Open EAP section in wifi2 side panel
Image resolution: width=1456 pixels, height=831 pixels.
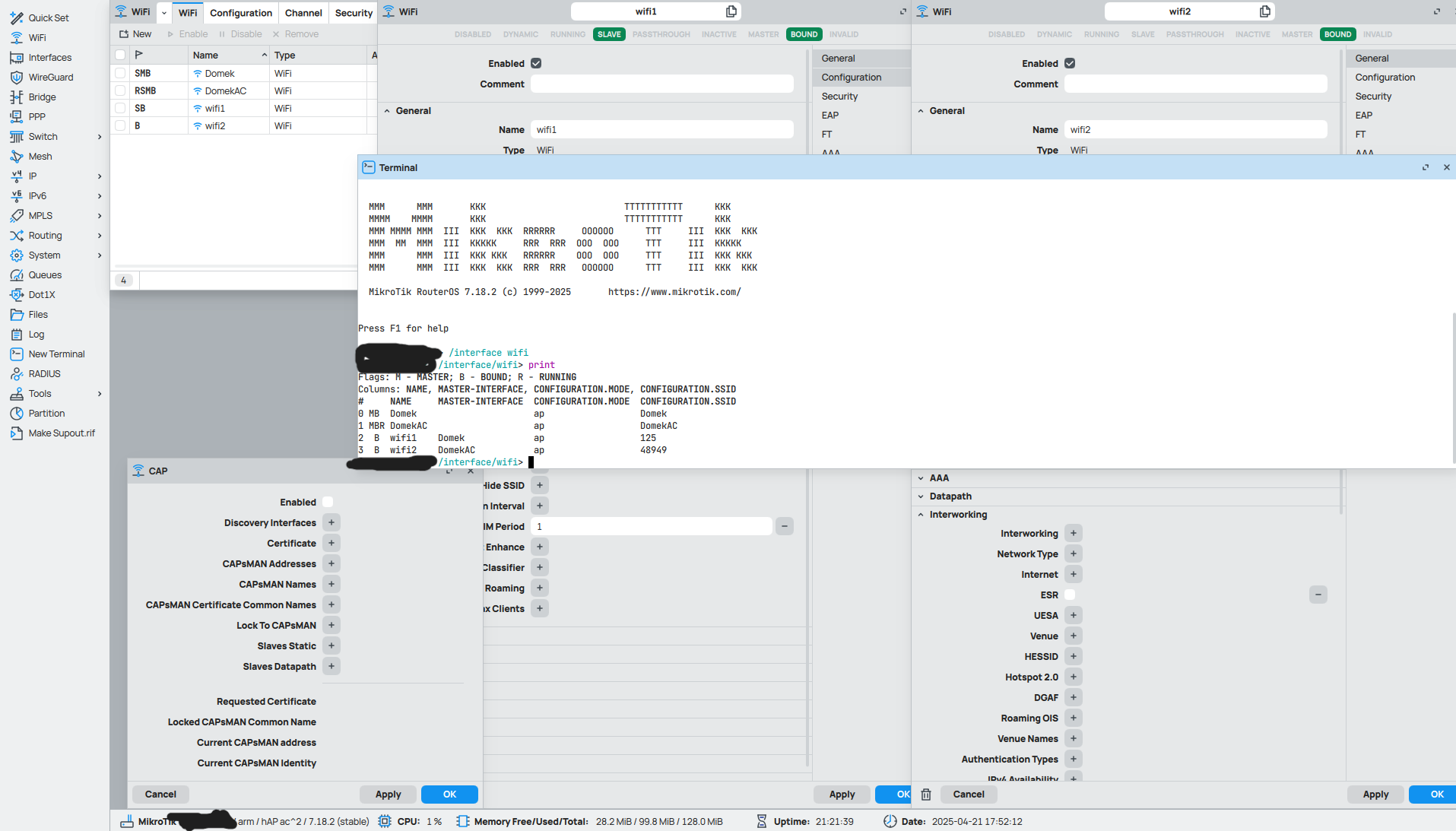click(1364, 115)
